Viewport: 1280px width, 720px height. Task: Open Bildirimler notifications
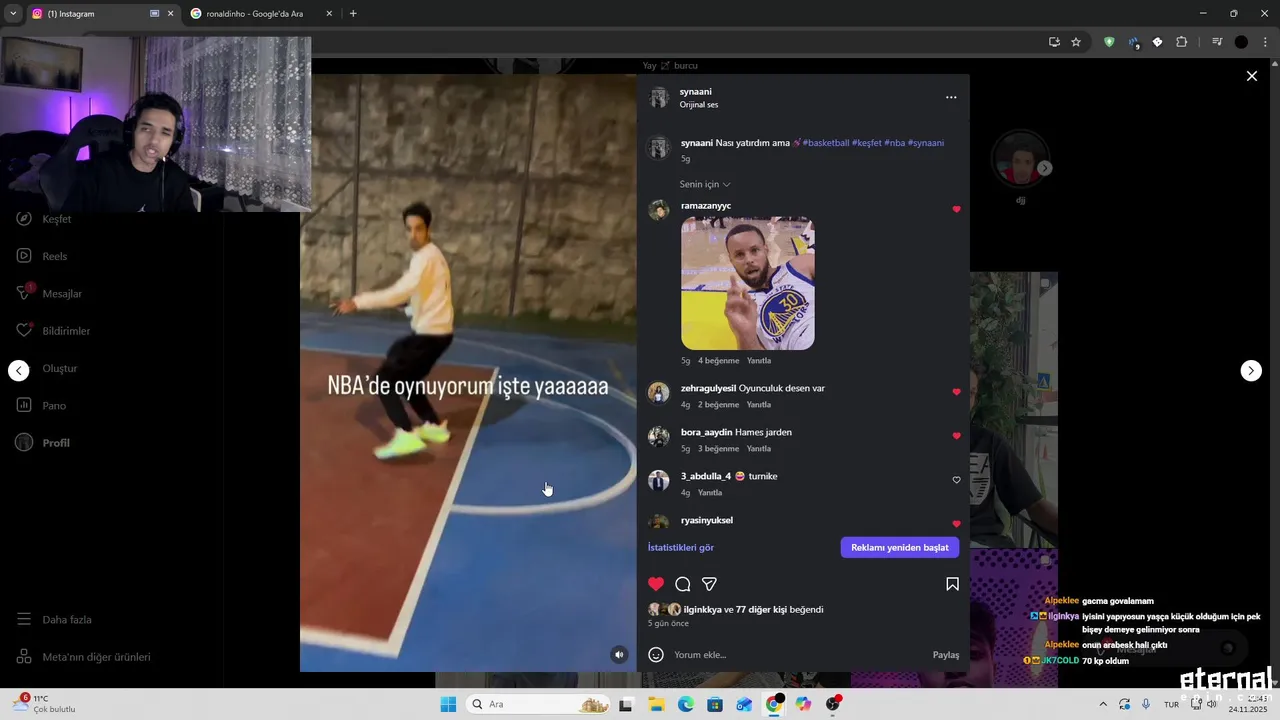click(53, 331)
